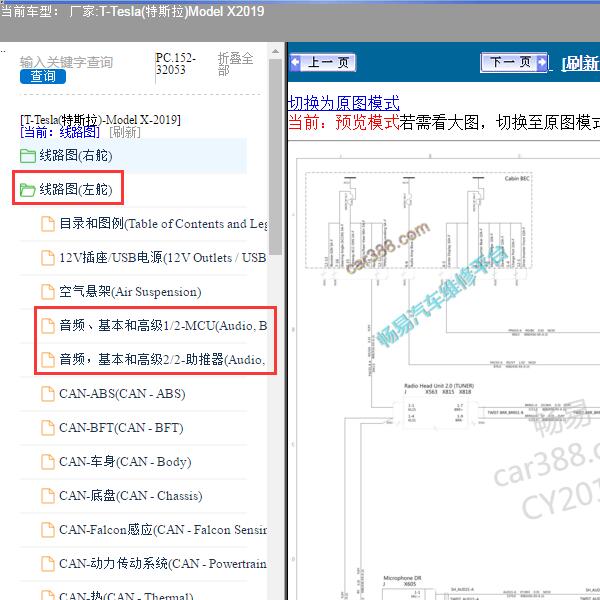Click document icon beside CAN-车身
This screenshot has width=600, height=600.
pos(48,462)
